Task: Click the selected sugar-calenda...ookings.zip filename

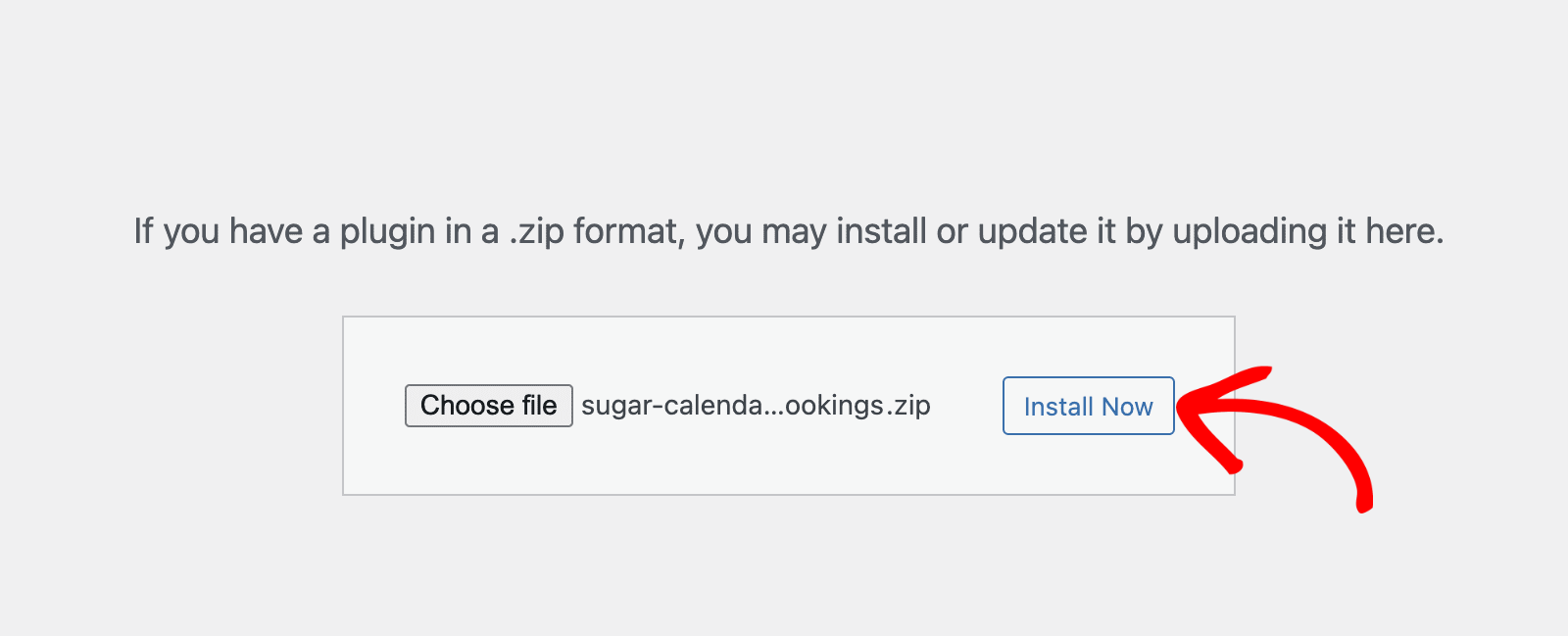Action: (755, 406)
